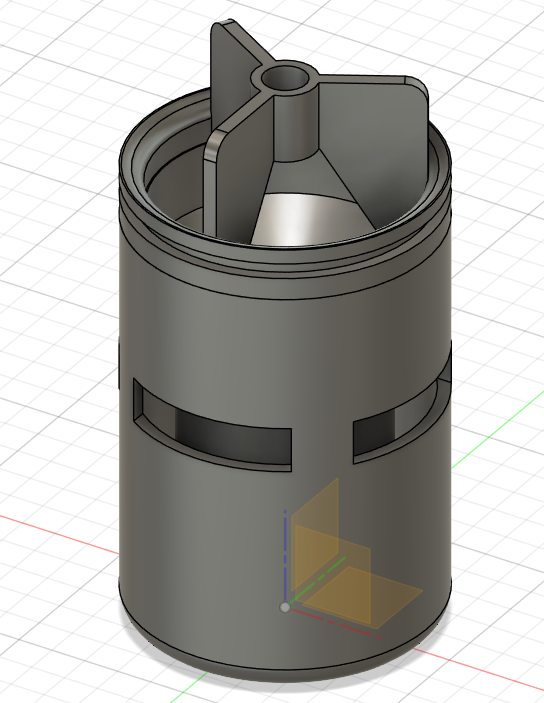
Task: Select the blue vertical Z axis line
Action: [x=285, y=556]
